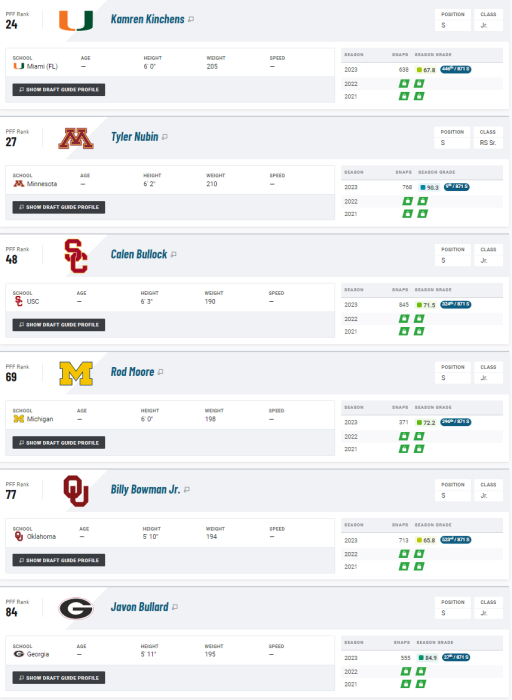Expand draft guide profile for Billy Bowman Jr.
Viewport: 512px width, 700px height.
[59, 560]
